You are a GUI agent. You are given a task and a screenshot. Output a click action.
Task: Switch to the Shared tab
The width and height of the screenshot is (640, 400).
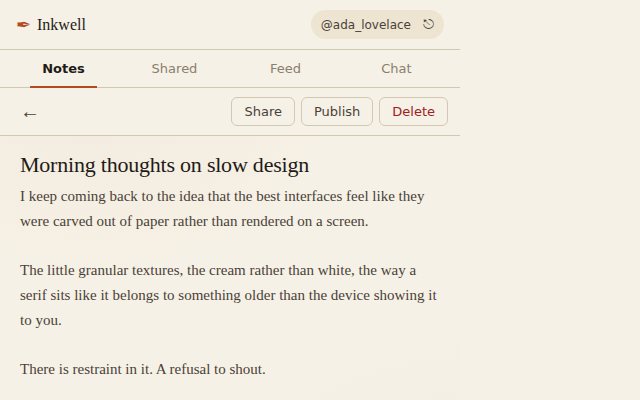pos(174,69)
